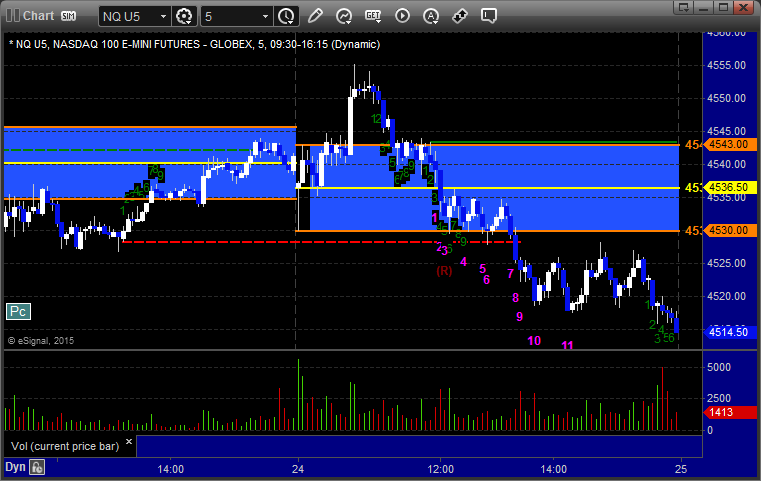Click the Chart title menu
This screenshot has height=481, width=761.
coord(38,16)
